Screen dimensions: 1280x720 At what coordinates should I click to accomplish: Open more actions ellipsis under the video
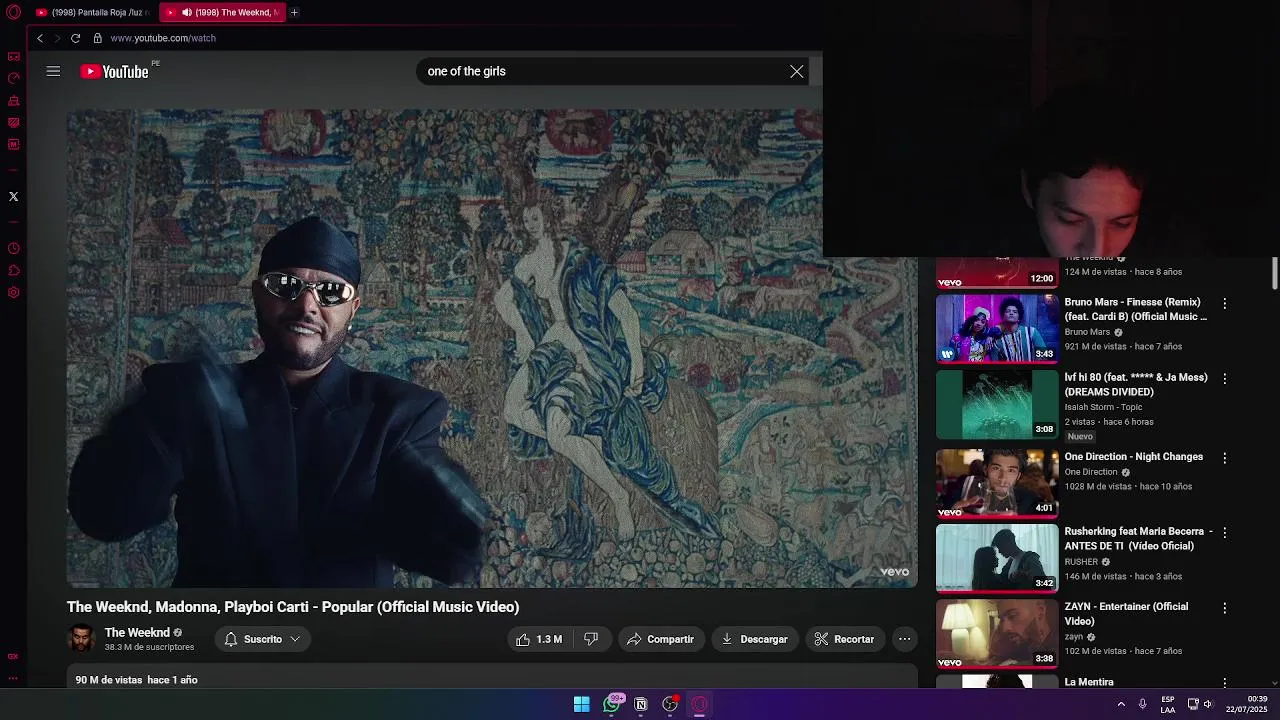coord(904,639)
